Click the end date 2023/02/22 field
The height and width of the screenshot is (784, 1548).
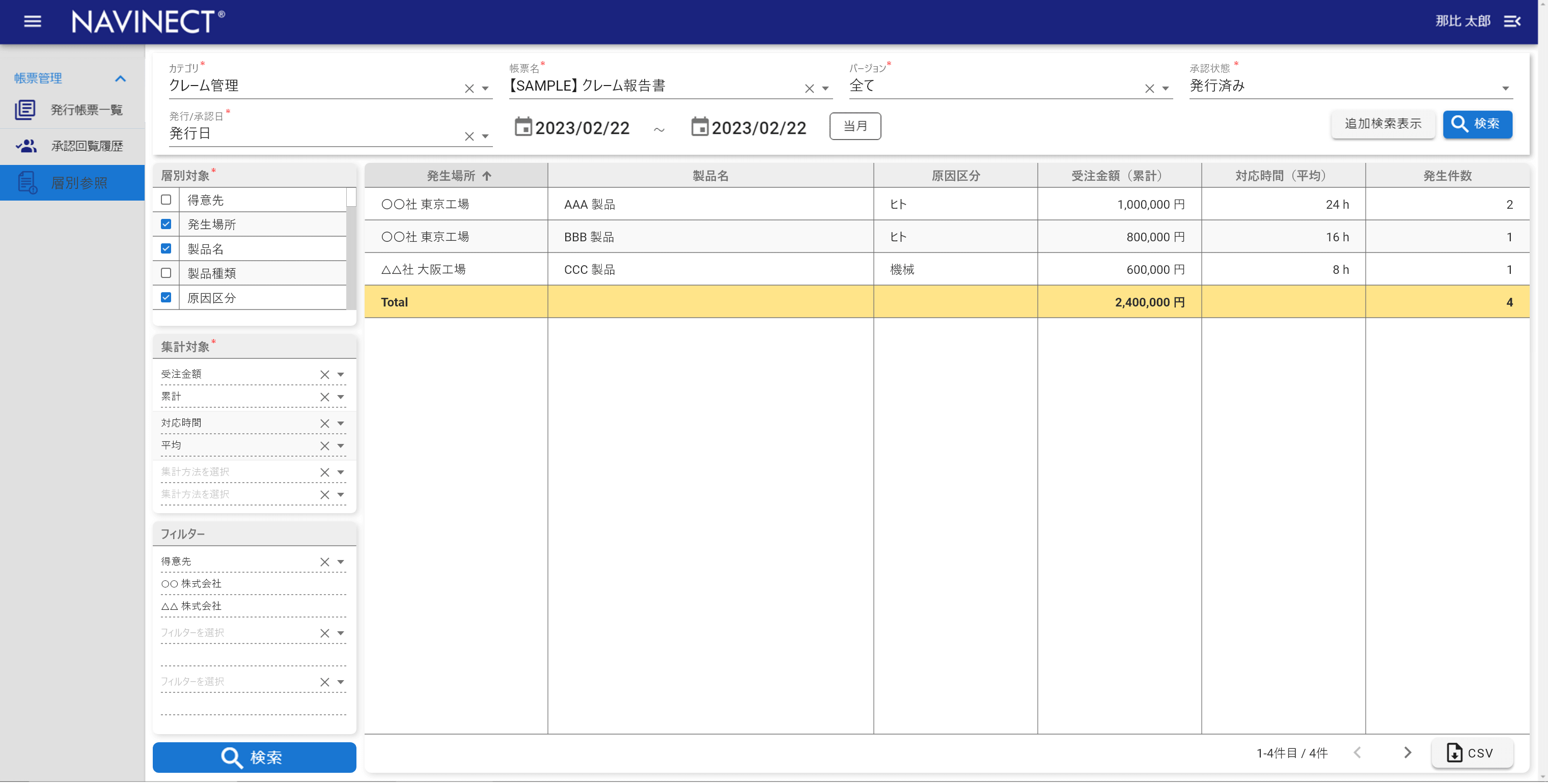(x=758, y=127)
